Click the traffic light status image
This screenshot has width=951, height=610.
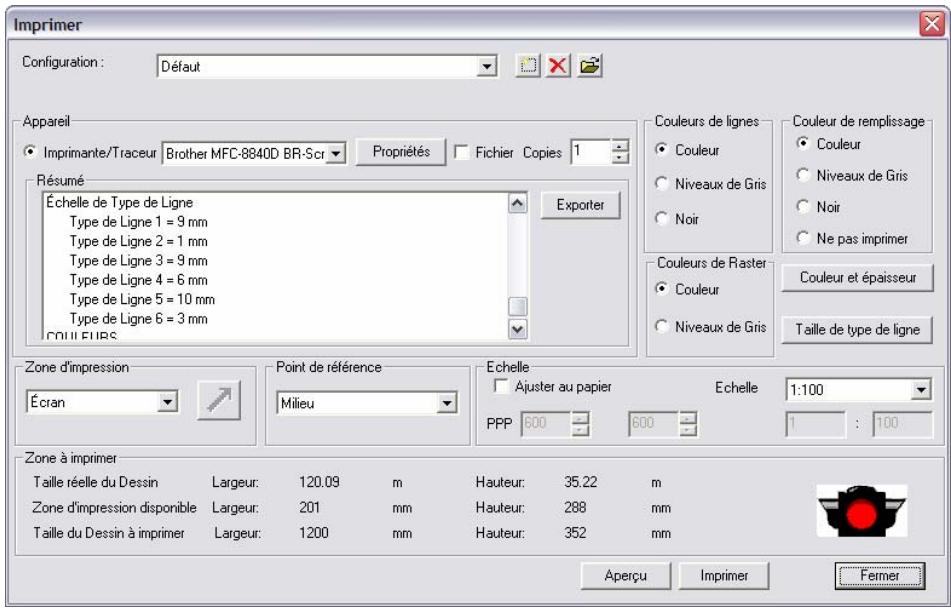[x=862, y=511]
